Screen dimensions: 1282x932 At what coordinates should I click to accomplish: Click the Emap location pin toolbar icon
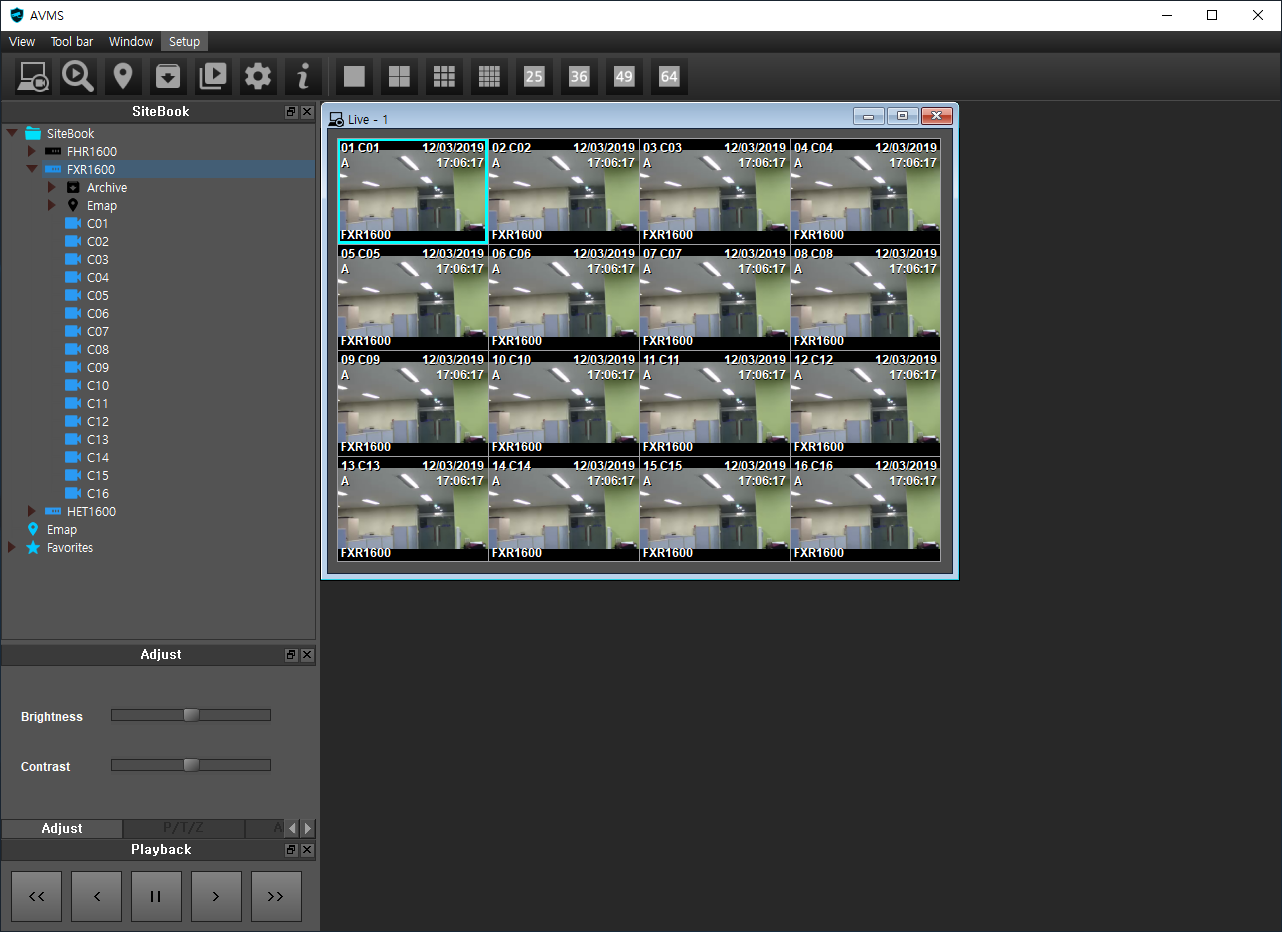click(x=123, y=77)
